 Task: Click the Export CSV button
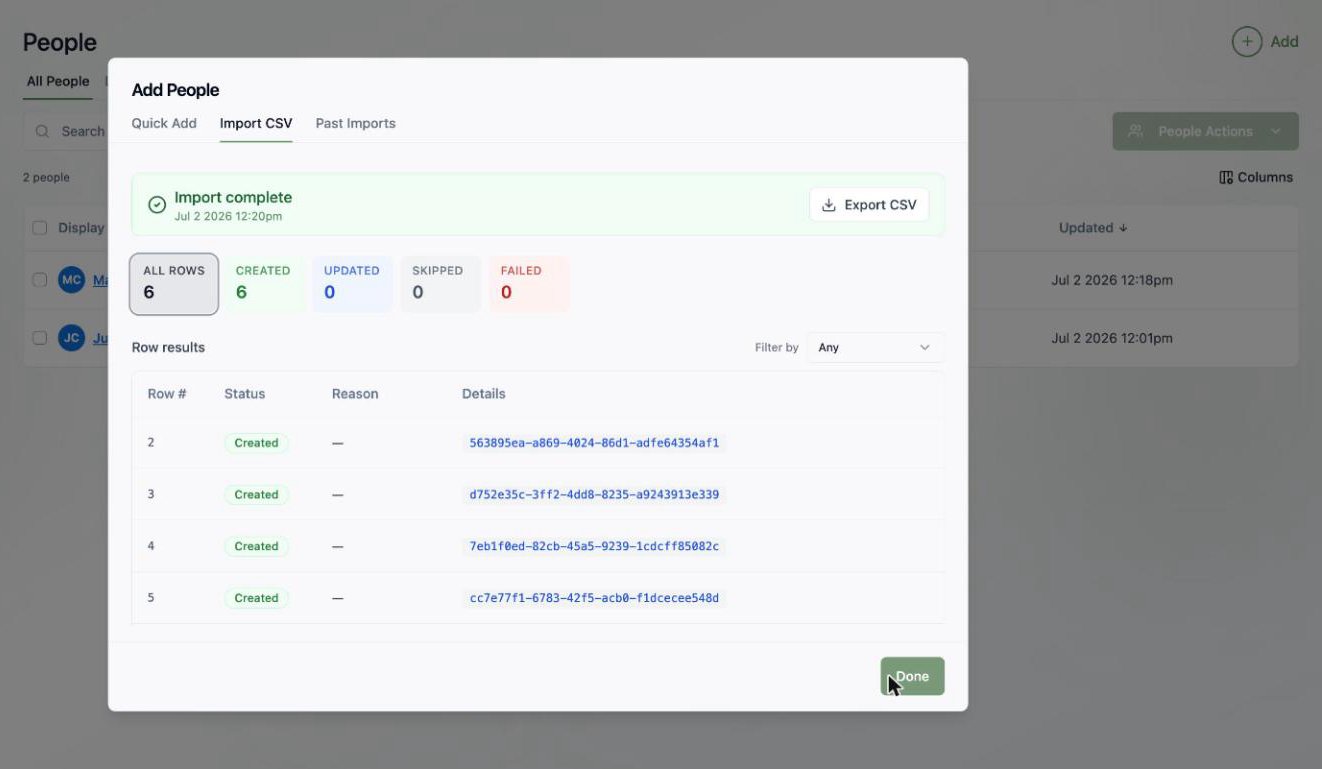869,205
